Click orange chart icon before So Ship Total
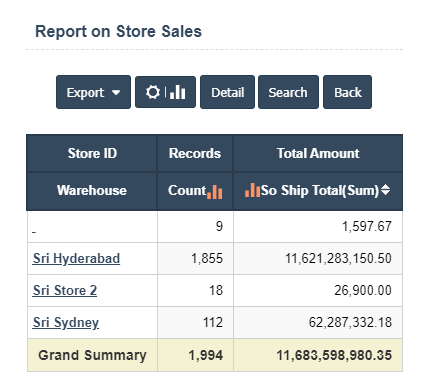The width and height of the screenshot is (436, 383). tap(252, 190)
